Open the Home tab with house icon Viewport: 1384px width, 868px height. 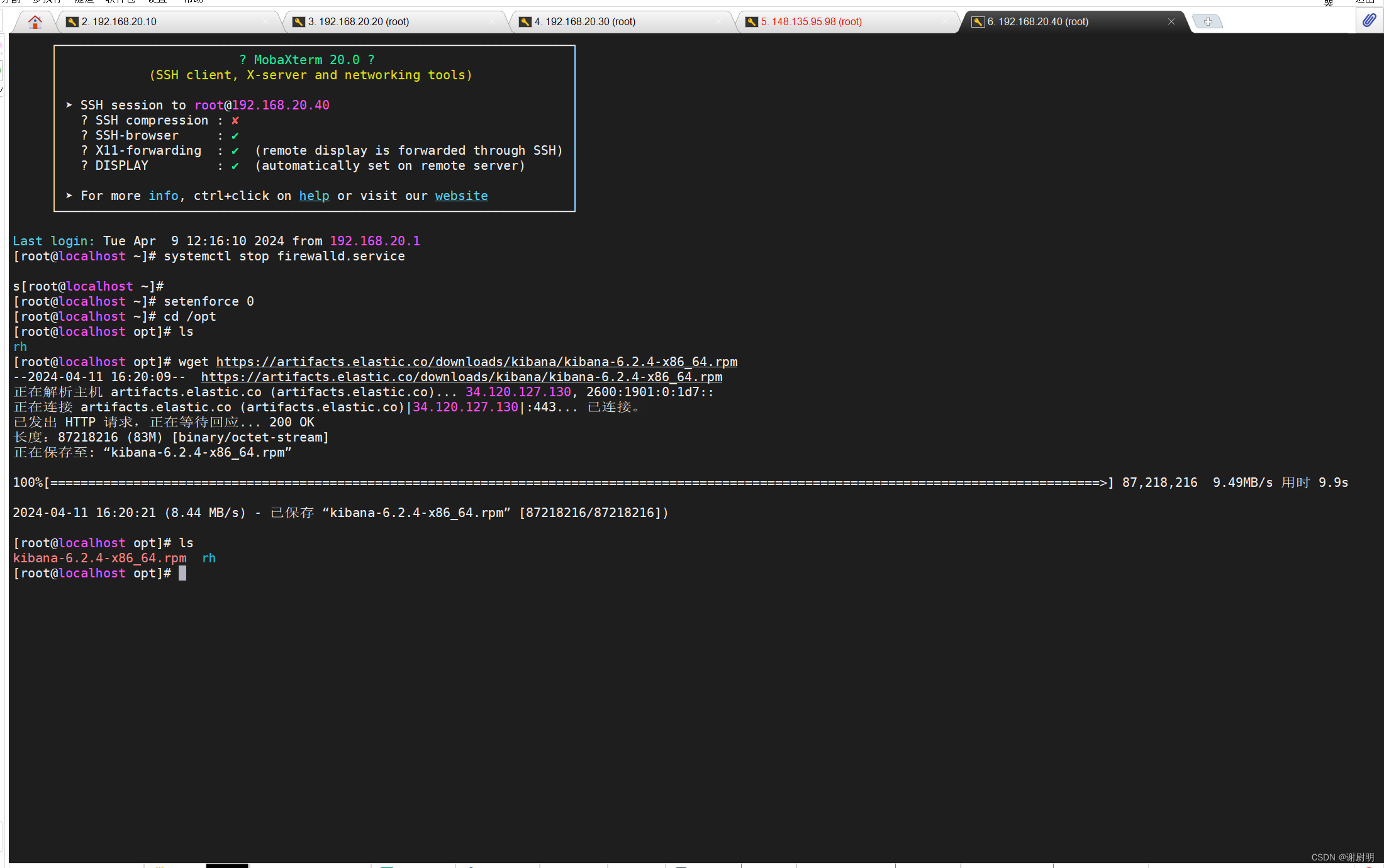(x=35, y=21)
